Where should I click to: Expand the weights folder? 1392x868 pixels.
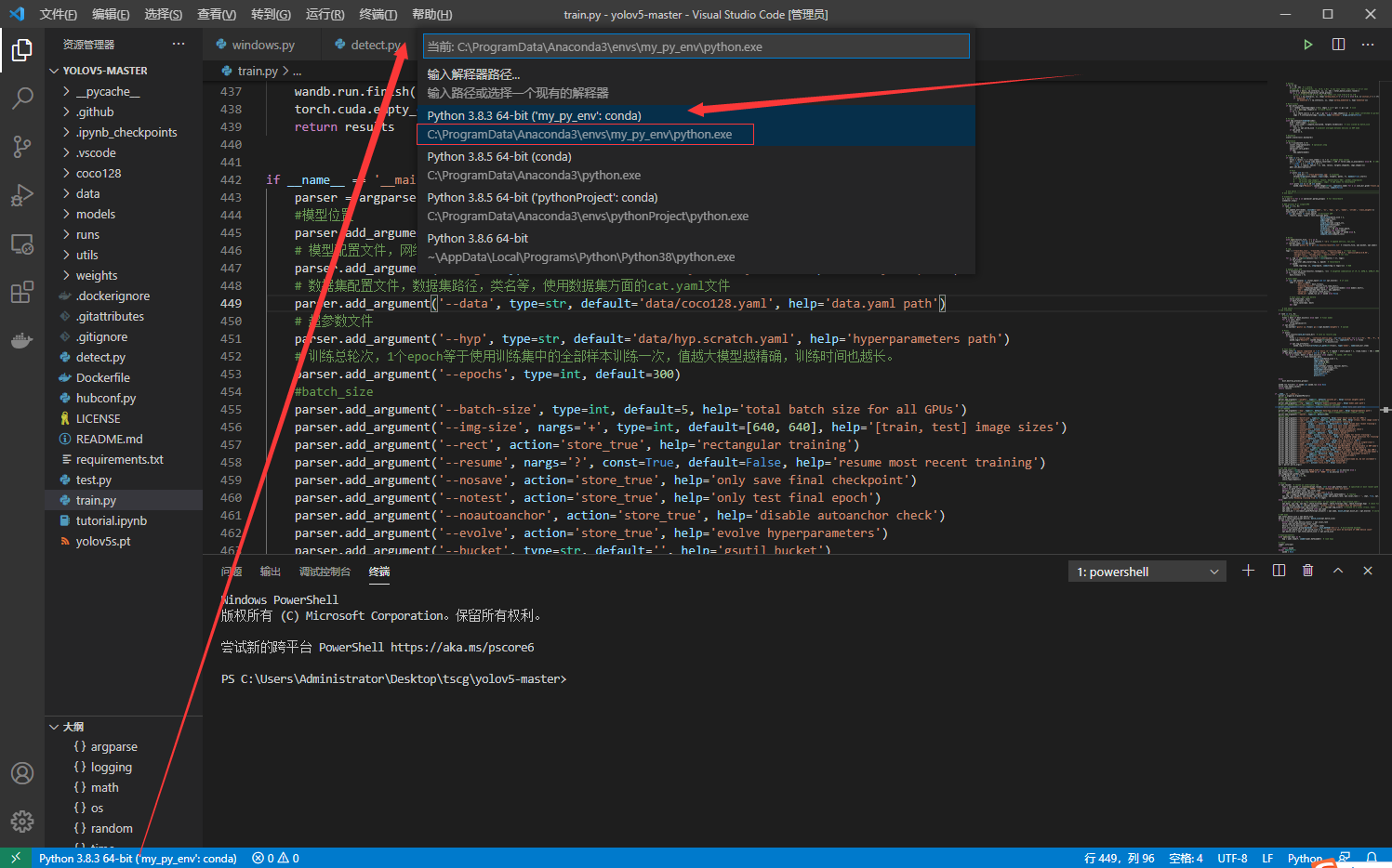[x=124, y=275]
